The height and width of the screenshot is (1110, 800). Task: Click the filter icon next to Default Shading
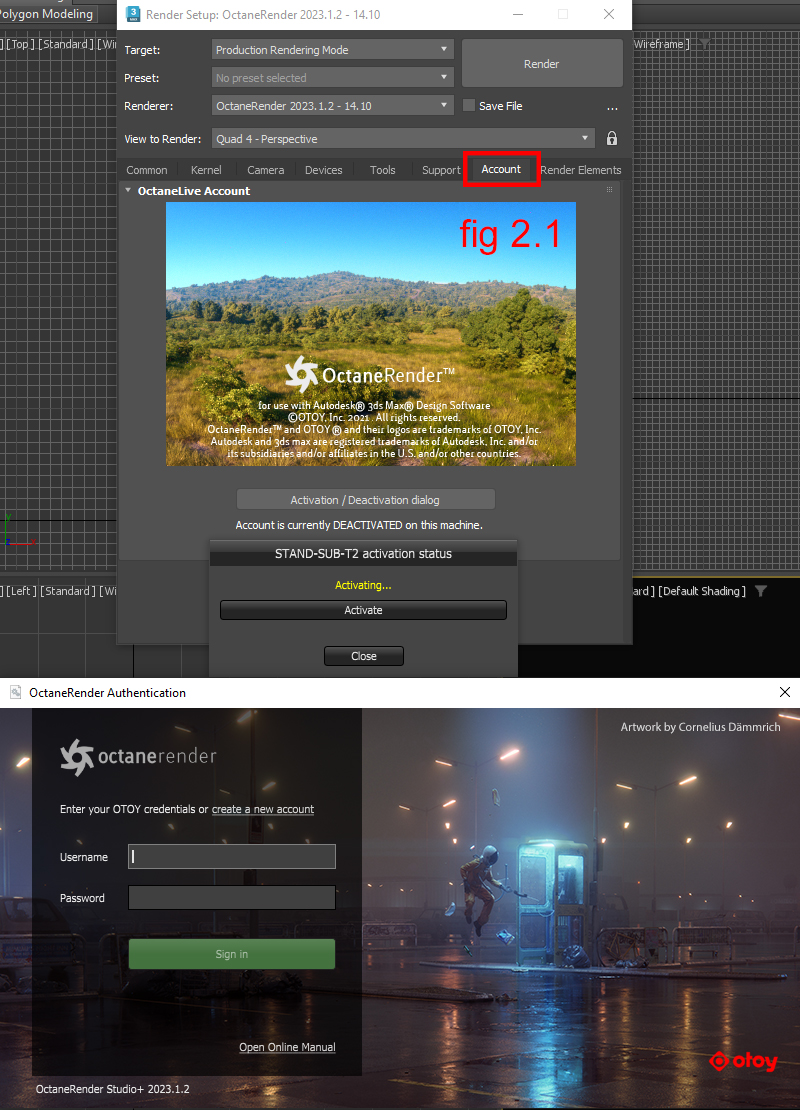point(761,591)
